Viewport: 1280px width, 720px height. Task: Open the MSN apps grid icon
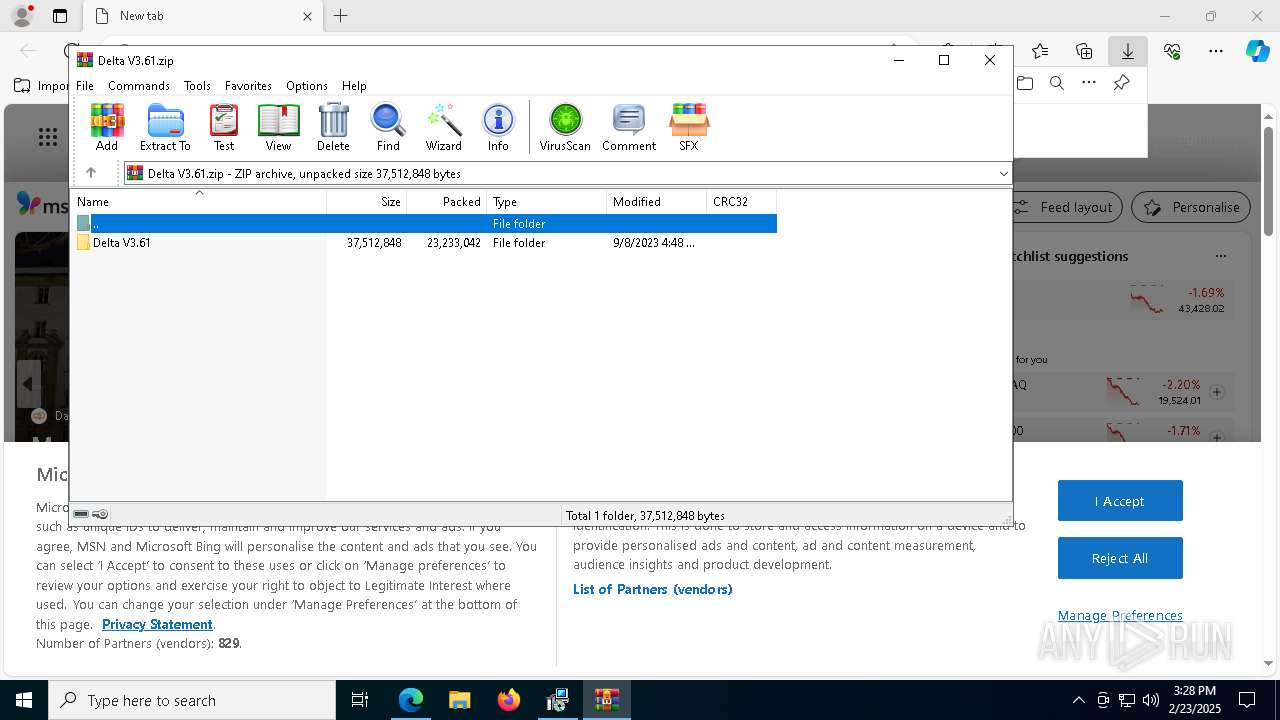click(47, 137)
